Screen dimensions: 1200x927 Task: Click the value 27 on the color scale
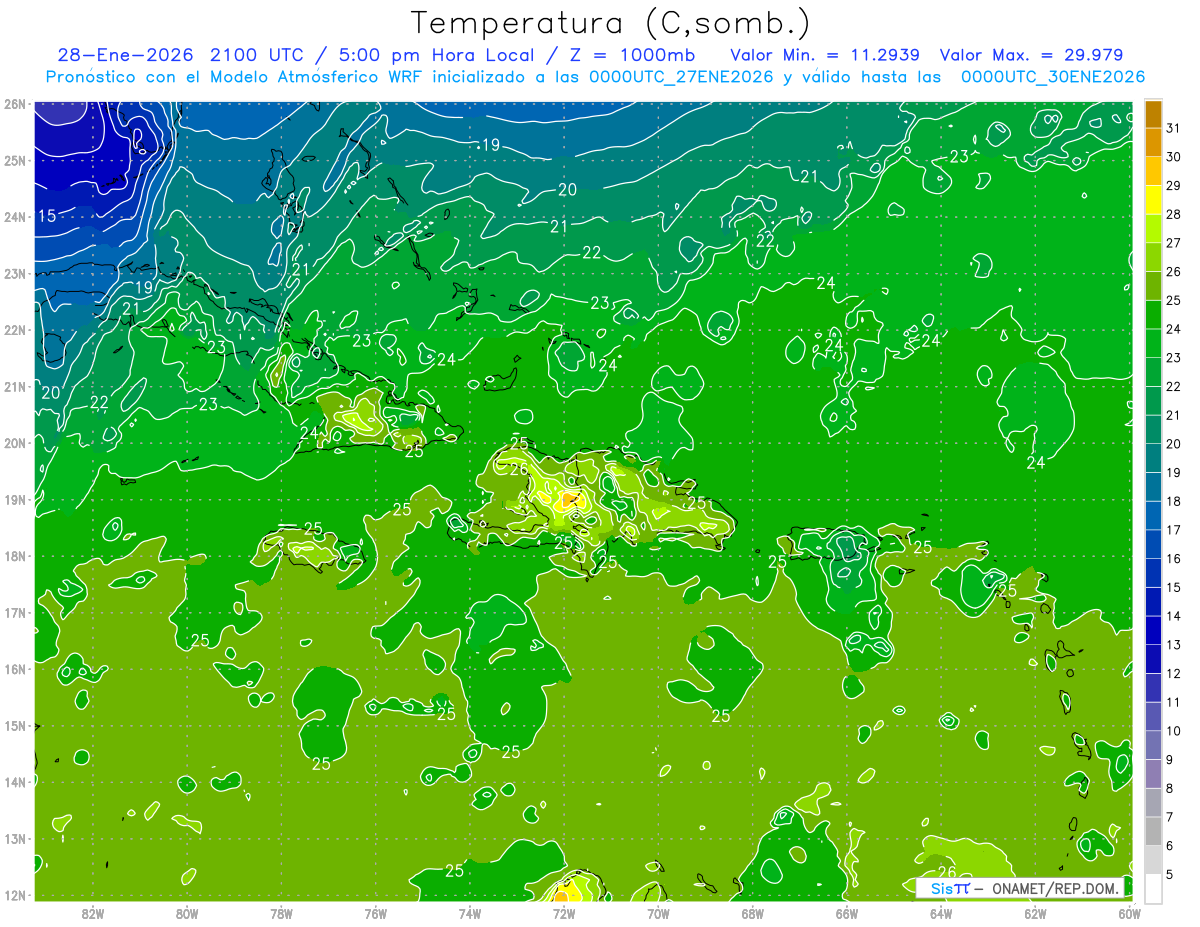point(1174,243)
